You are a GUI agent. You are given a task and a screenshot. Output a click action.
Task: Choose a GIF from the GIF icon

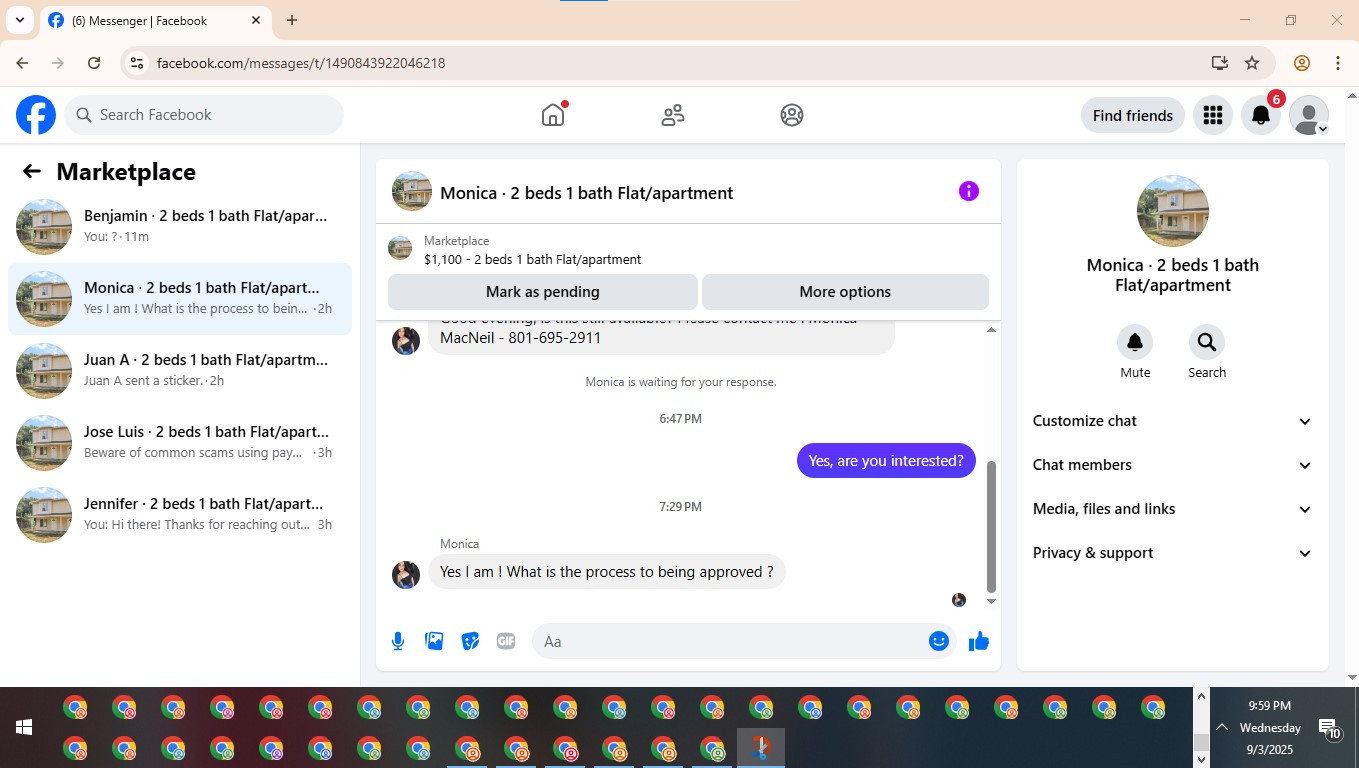click(x=506, y=641)
